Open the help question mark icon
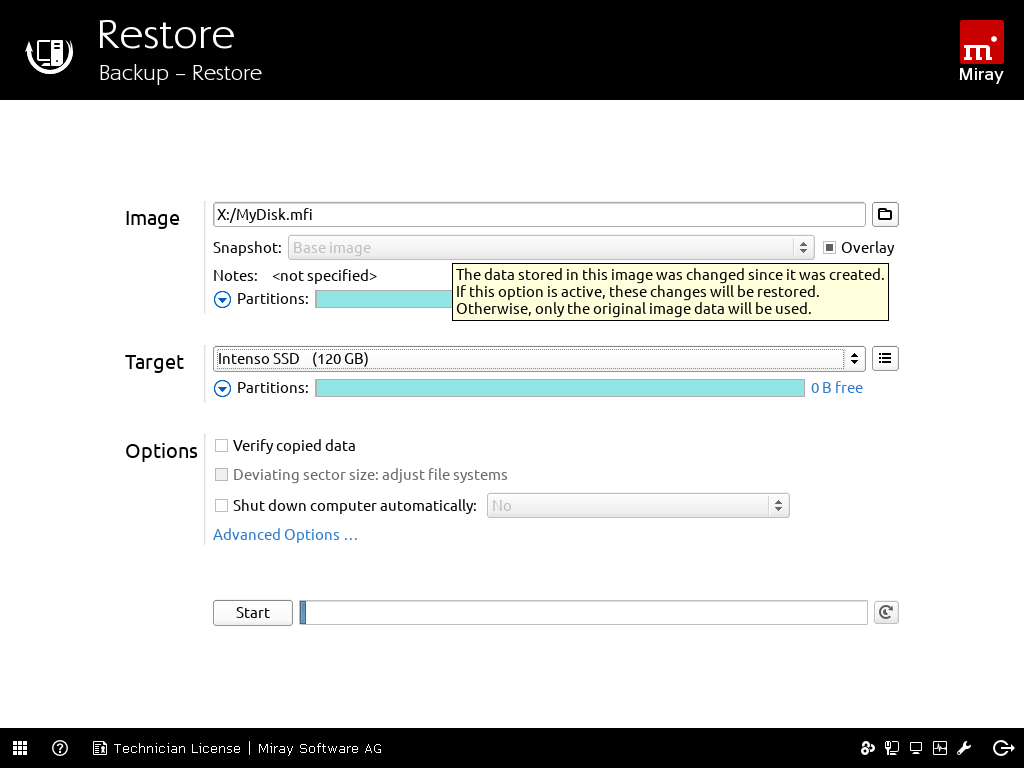This screenshot has height=768, width=1024. [x=60, y=748]
